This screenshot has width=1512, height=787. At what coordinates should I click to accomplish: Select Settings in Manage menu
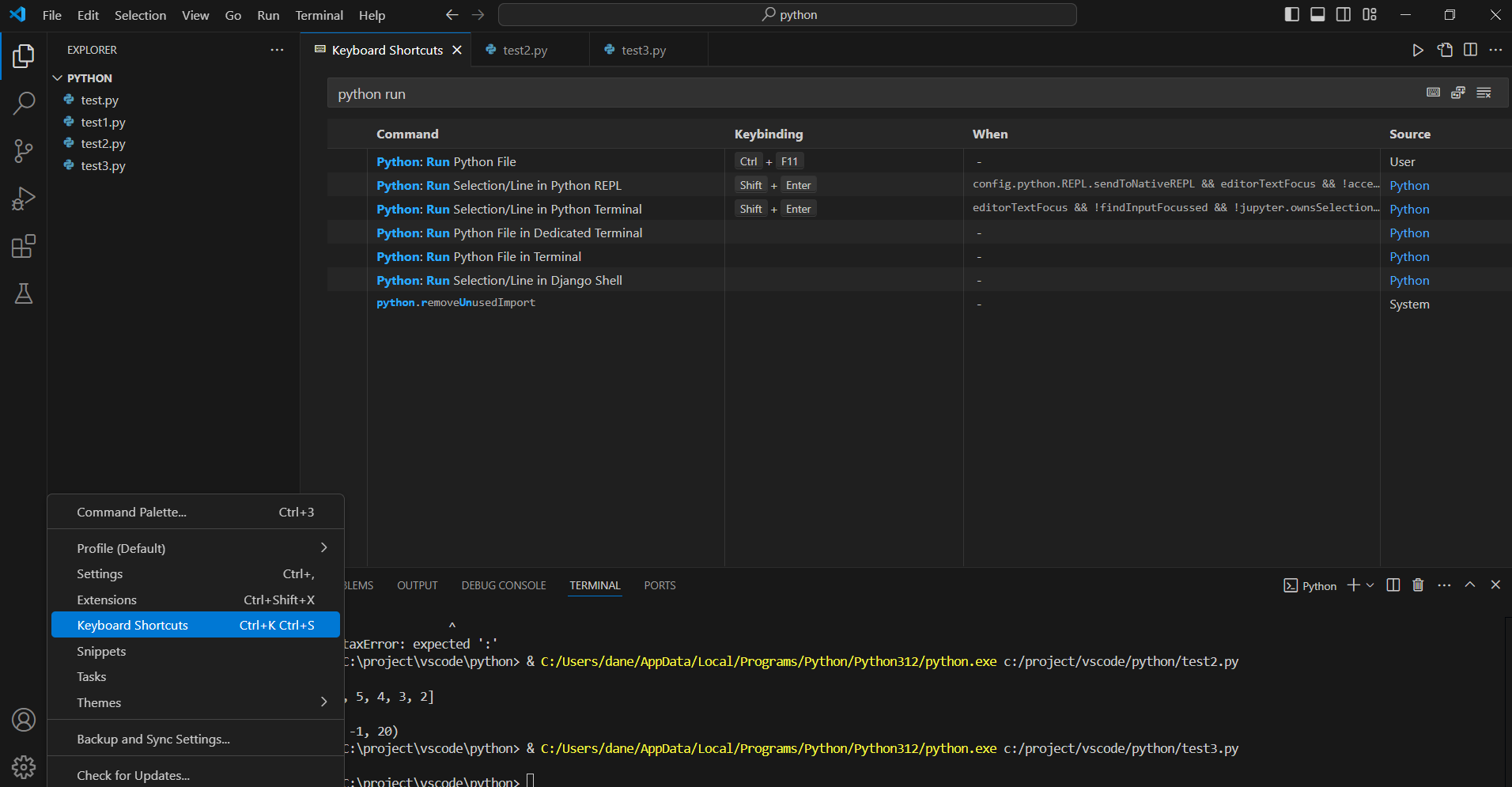(x=195, y=573)
